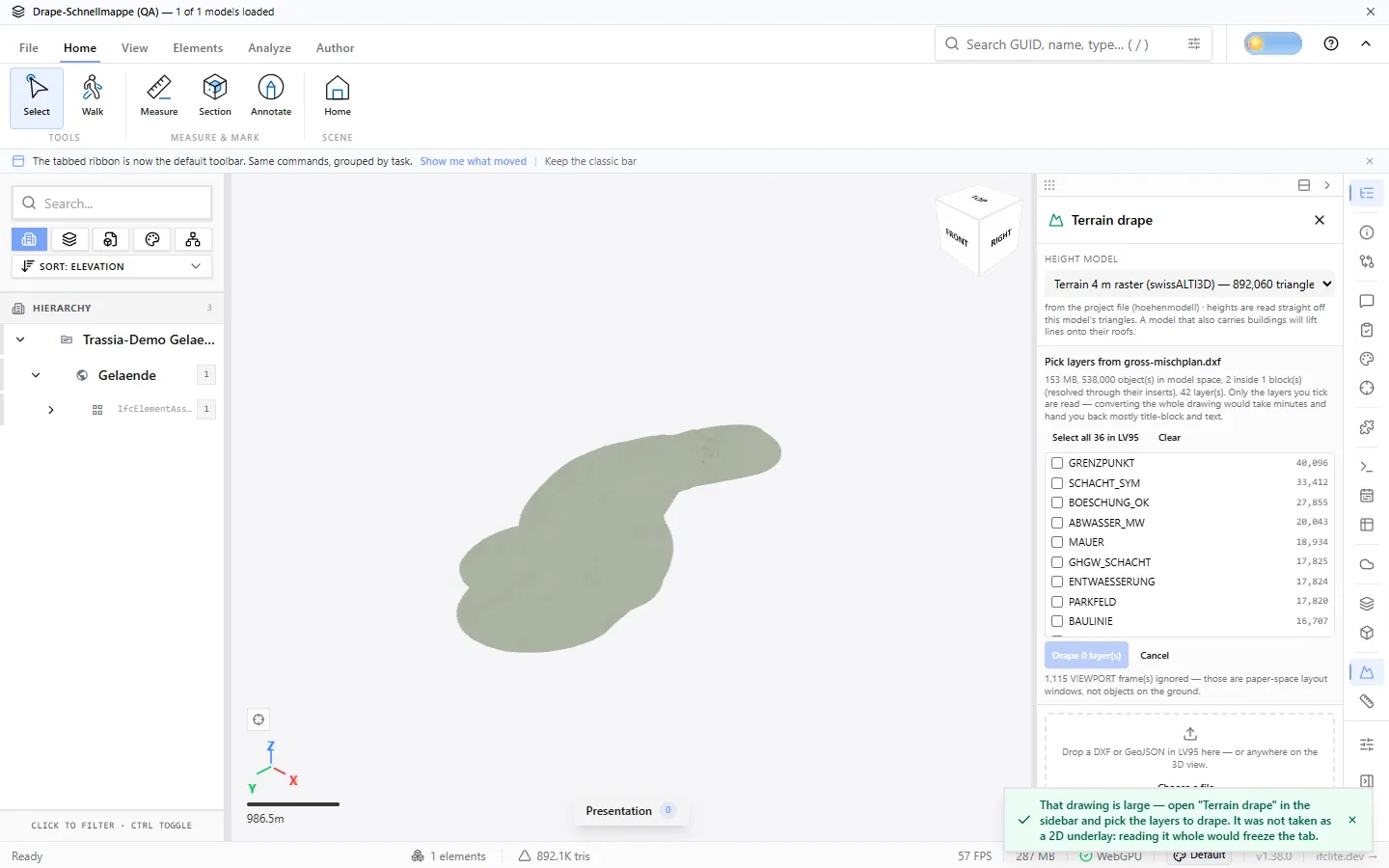This screenshot has width=1389, height=868.
Task: Tick the GRENZPUNKT layer checkbox
Action: point(1057,463)
